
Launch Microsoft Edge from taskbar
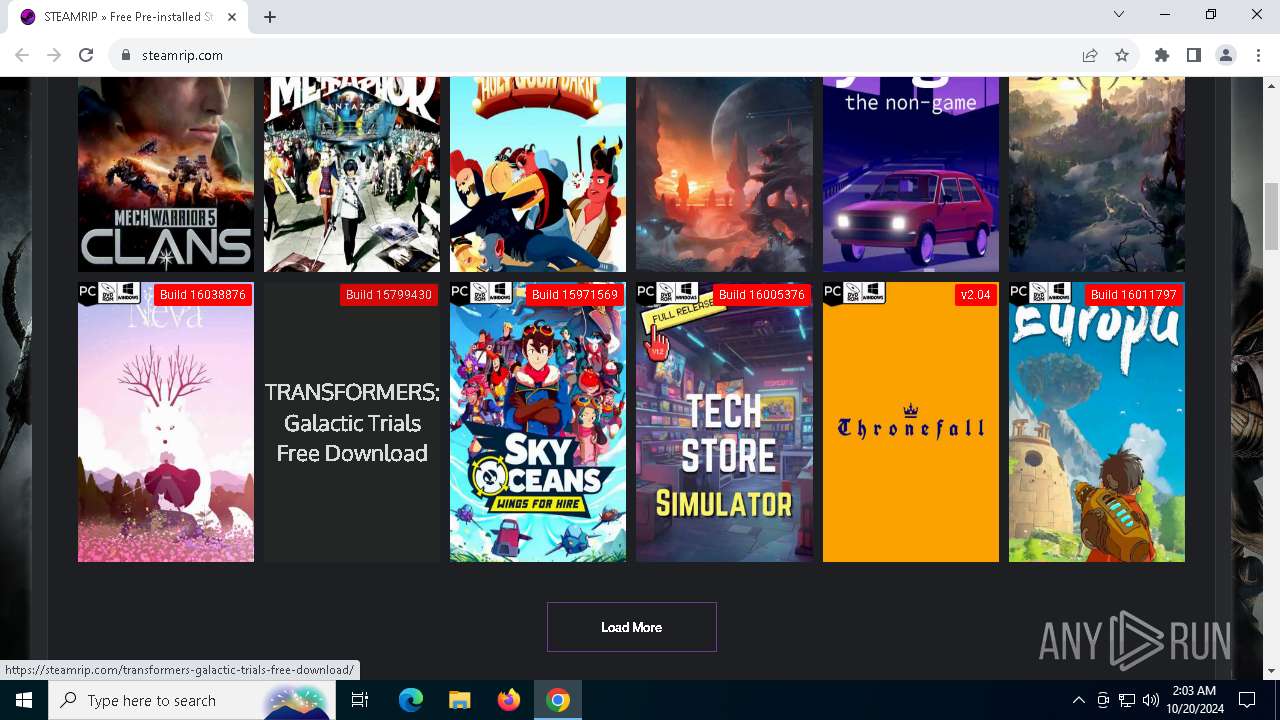coord(411,700)
